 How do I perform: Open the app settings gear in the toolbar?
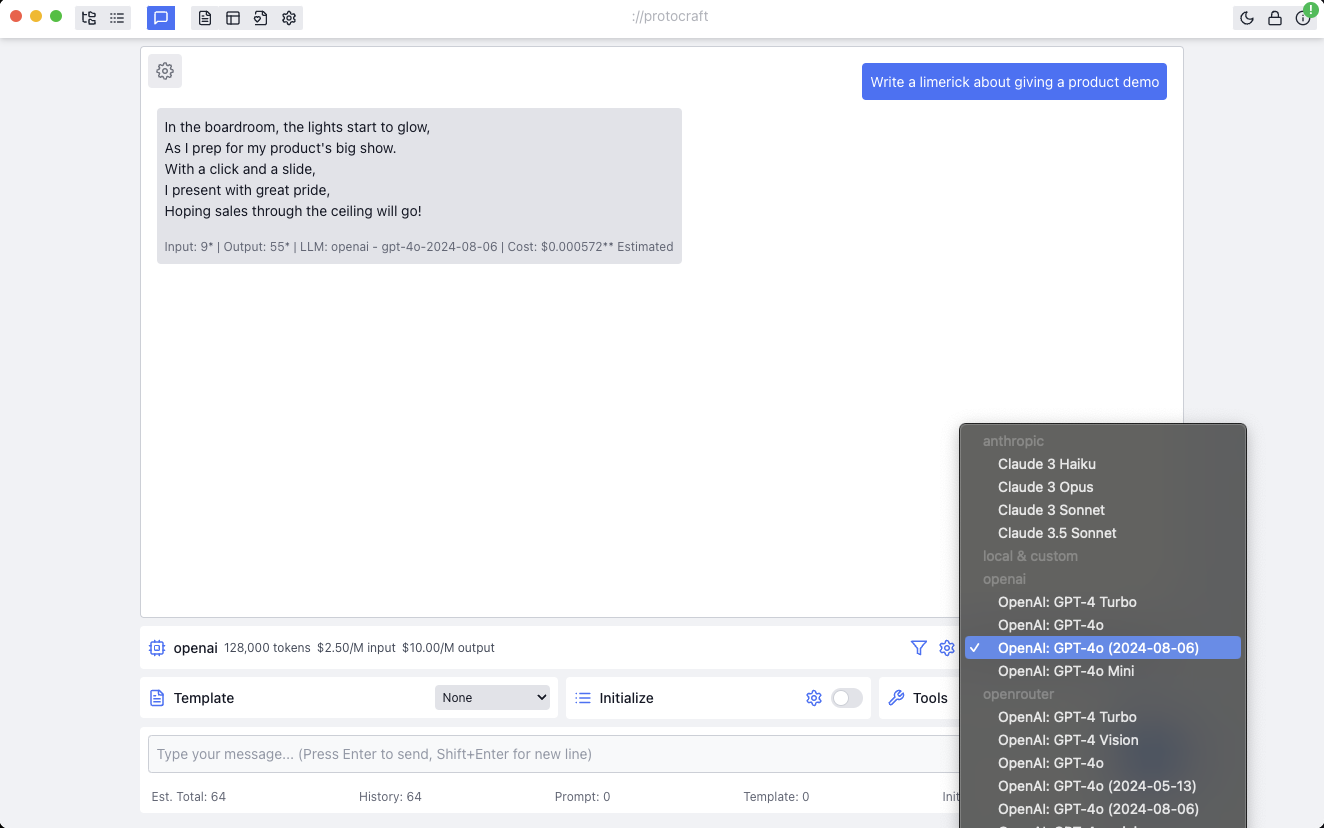pos(289,17)
